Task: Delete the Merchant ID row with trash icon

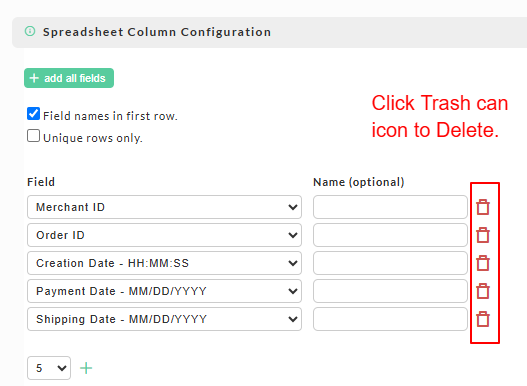Action: [x=483, y=207]
